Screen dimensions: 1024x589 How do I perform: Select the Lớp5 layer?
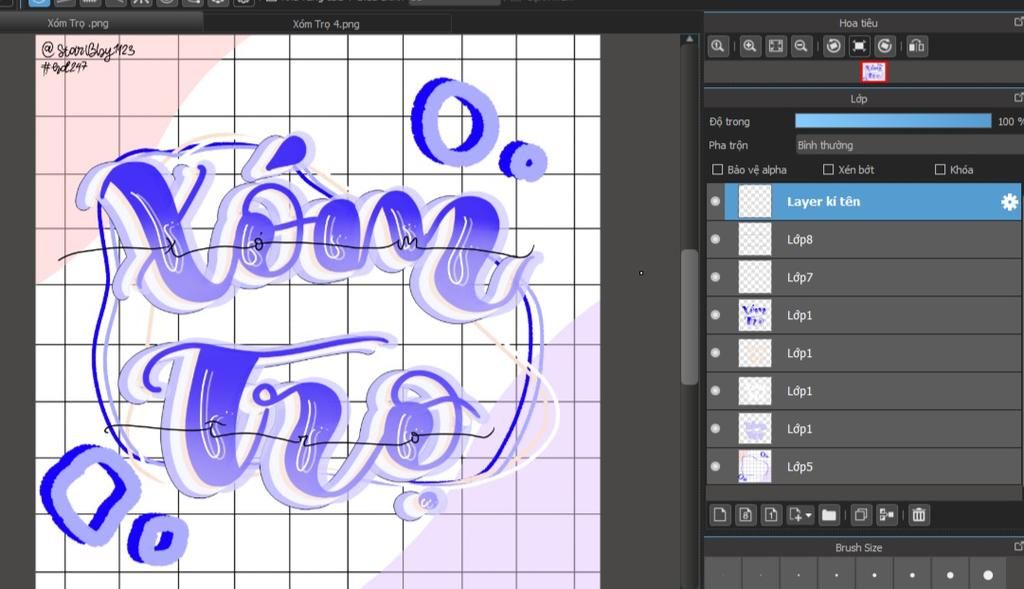(864, 466)
